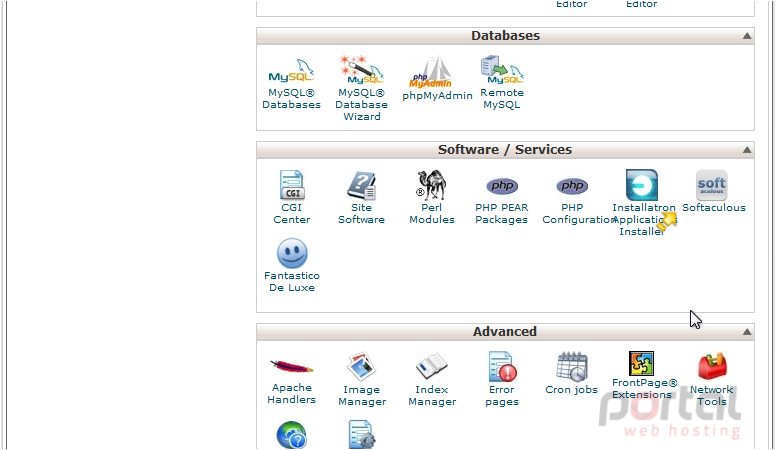The width and height of the screenshot is (776, 450).
Task: Collapse the Databases section
Action: pos(747,36)
